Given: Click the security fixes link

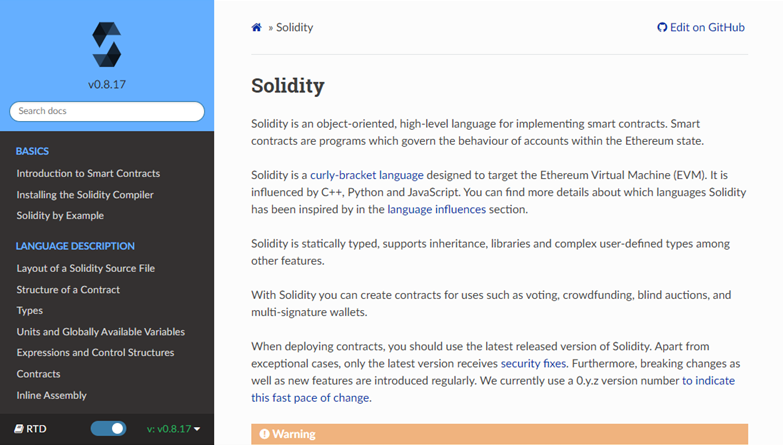Looking at the screenshot, I should (533, 363).
